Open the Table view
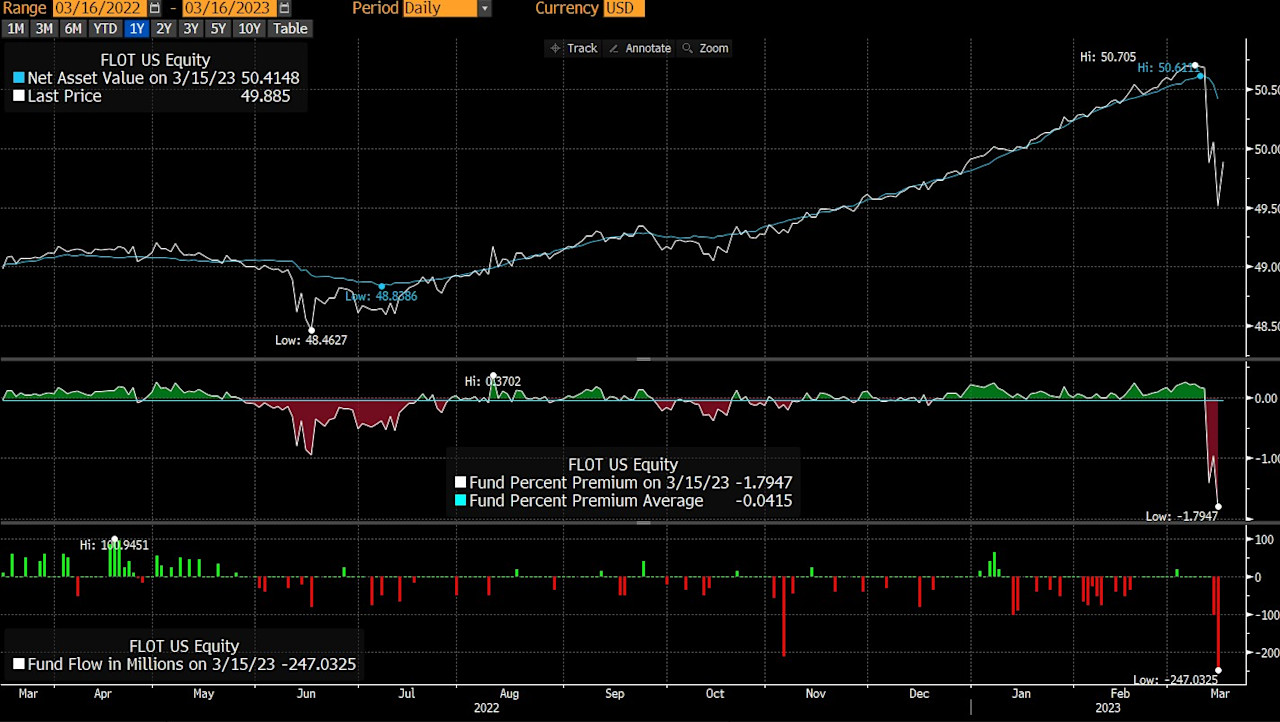Image resolution: width=1280 pixels, height=722 pixels. [x=290, y=29]
